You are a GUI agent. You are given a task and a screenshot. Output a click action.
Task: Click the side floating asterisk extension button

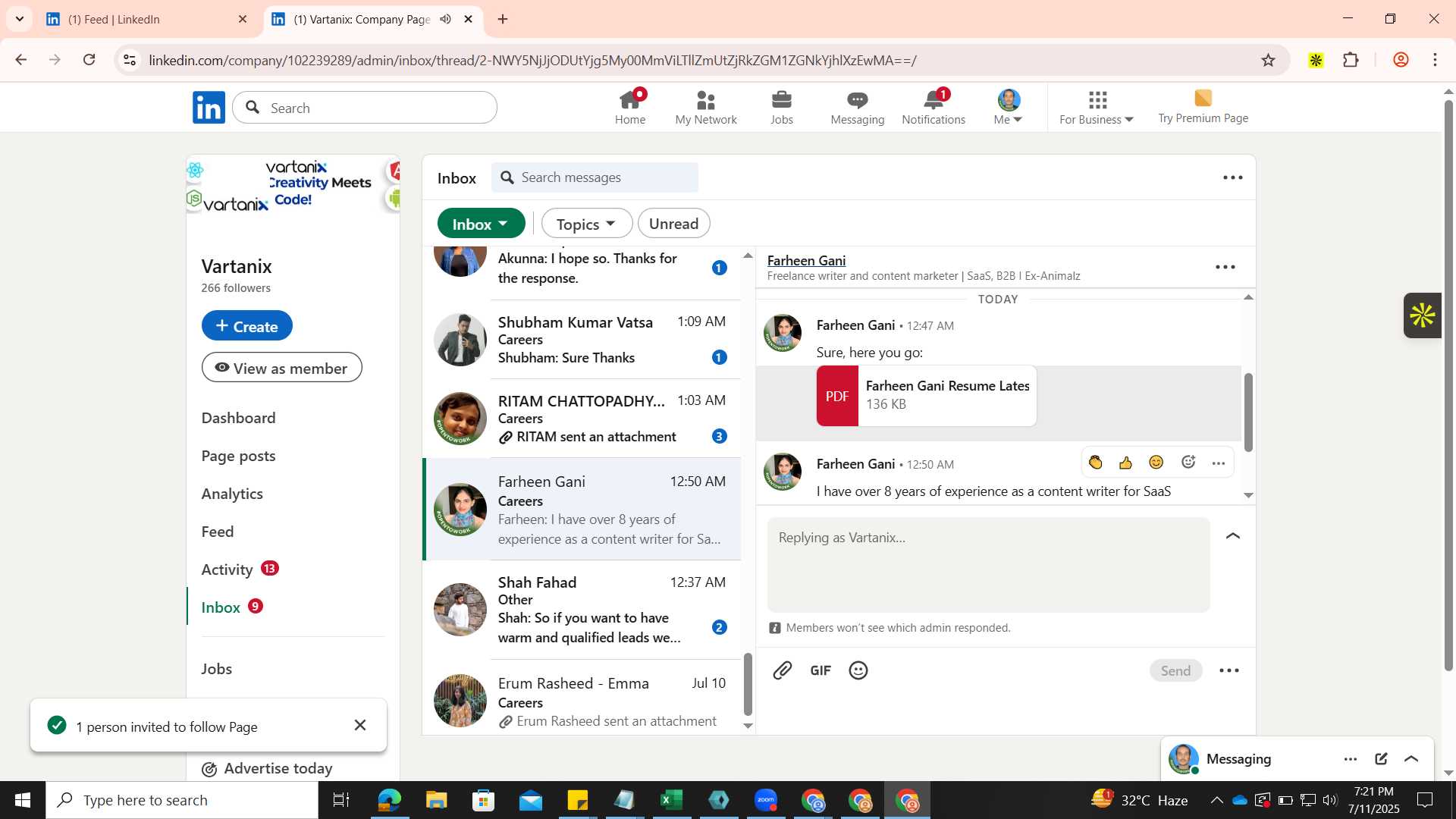tap(1423, 315)
